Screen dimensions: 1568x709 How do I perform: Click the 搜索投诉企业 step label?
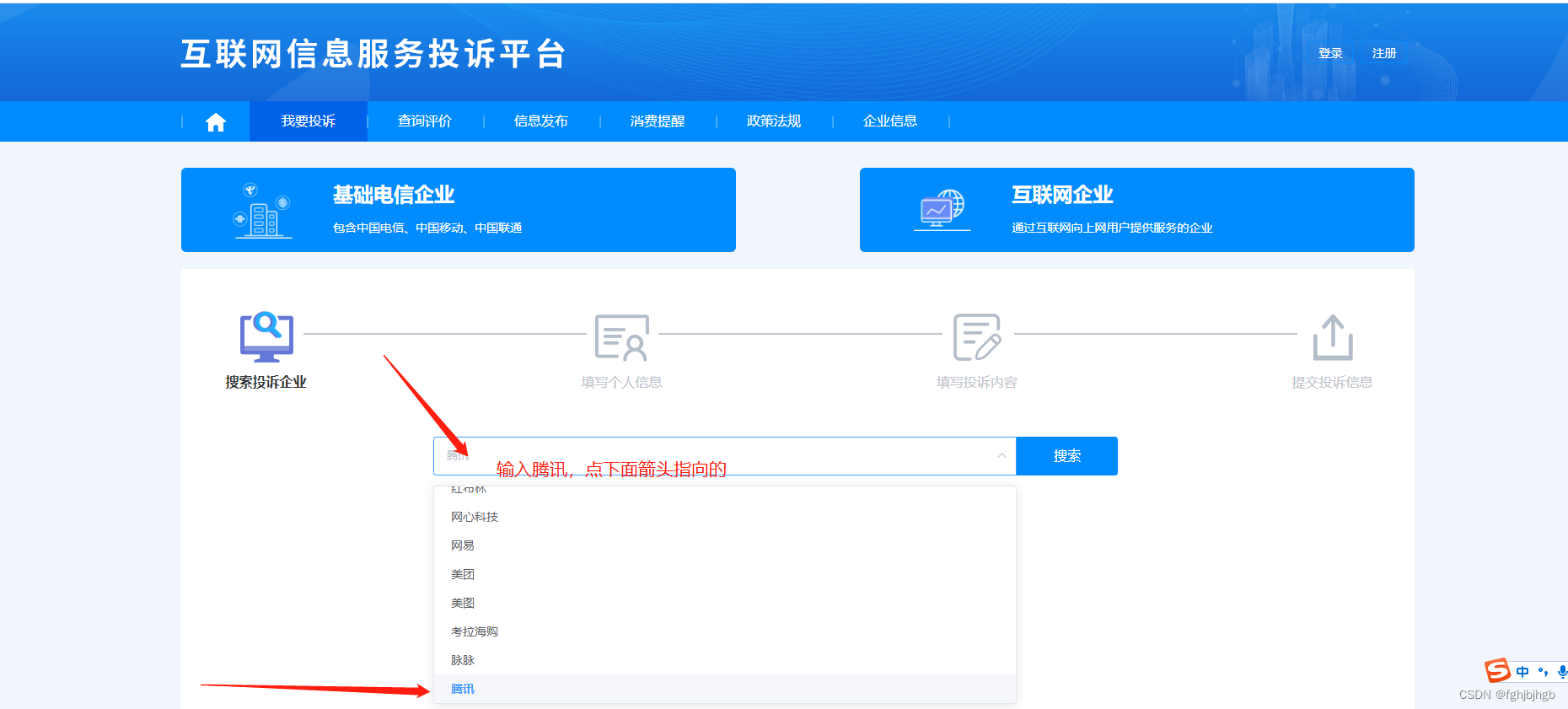pyautogui.click(x=266, y=382)
